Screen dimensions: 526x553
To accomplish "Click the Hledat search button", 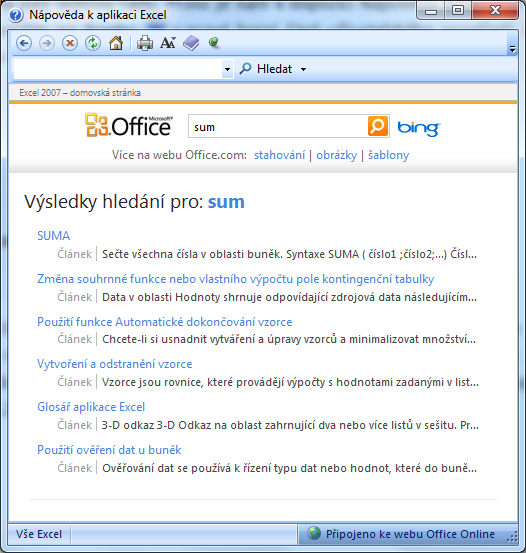I will point(266,69).
